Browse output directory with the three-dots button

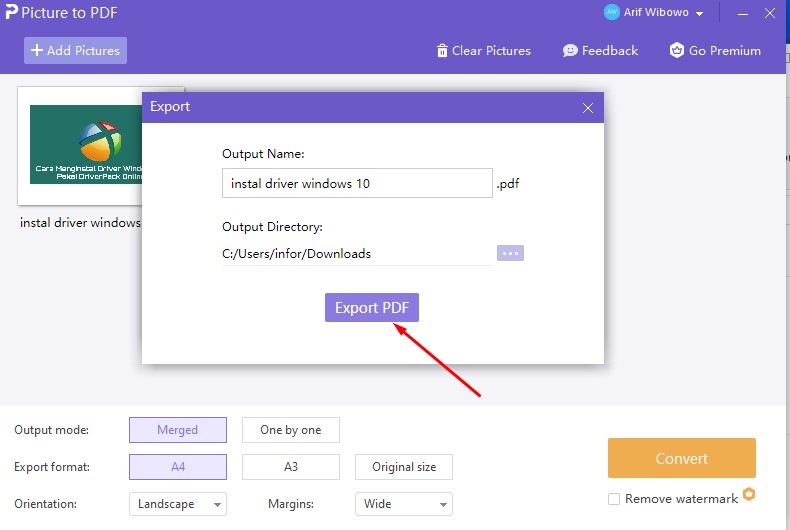point(510,253)
